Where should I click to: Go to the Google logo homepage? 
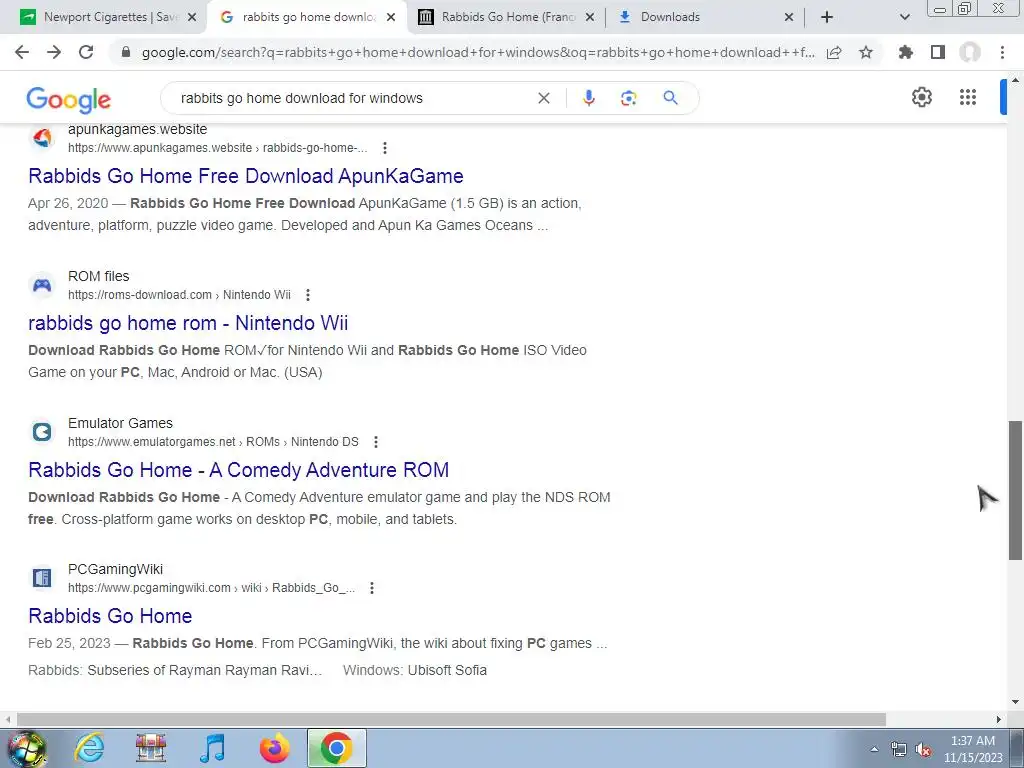(69, 100)
